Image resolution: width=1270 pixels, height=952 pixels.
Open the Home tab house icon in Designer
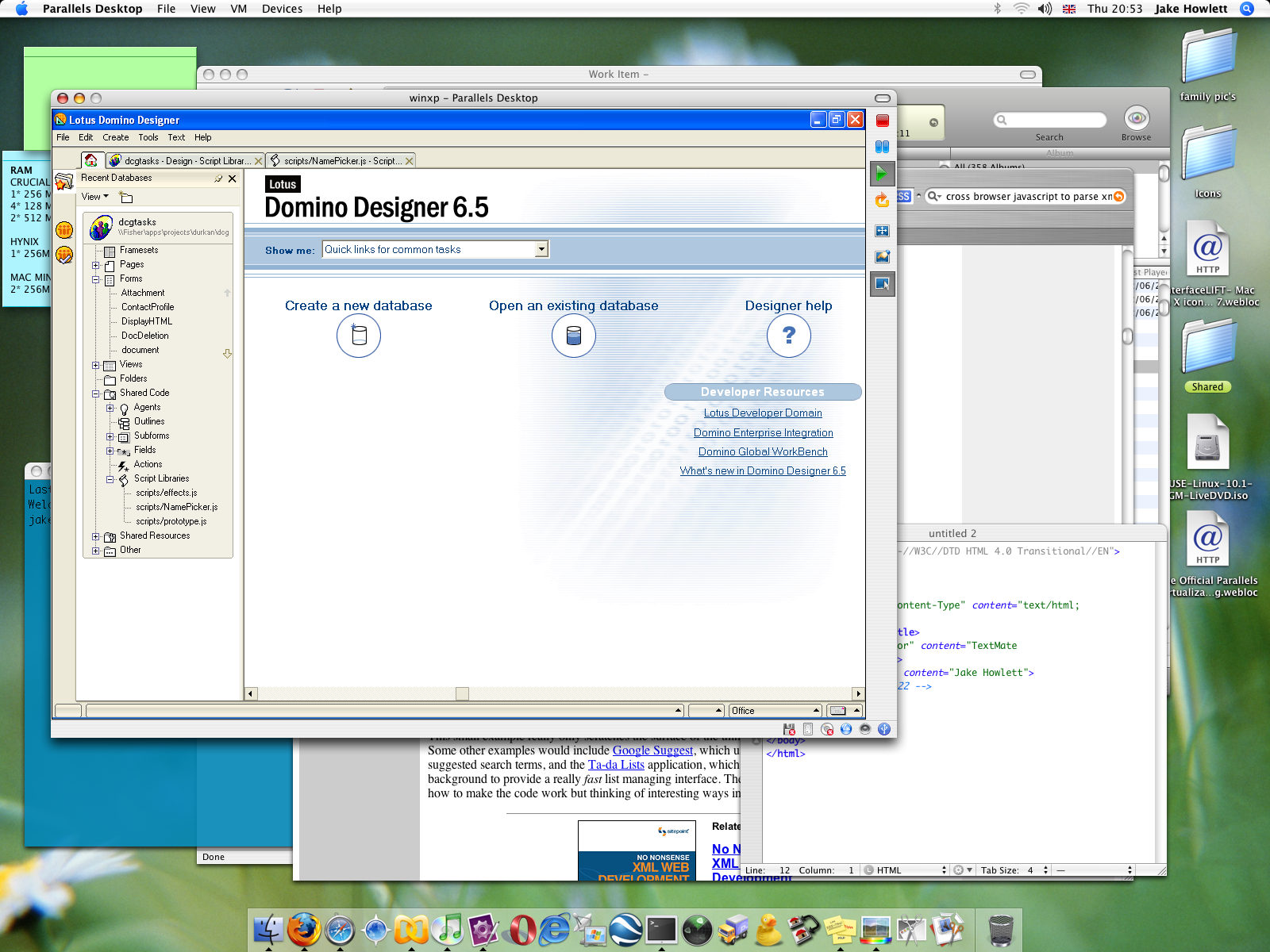tap(91, 160)
